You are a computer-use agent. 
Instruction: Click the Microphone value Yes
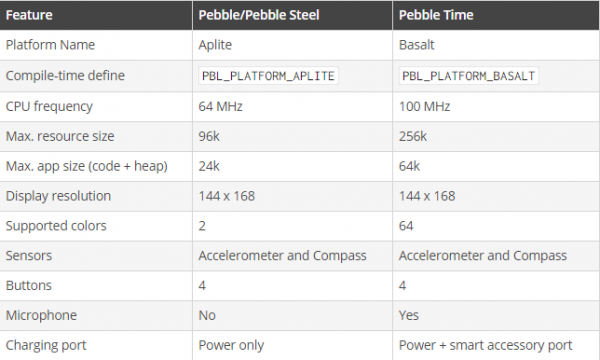[409, 315]
